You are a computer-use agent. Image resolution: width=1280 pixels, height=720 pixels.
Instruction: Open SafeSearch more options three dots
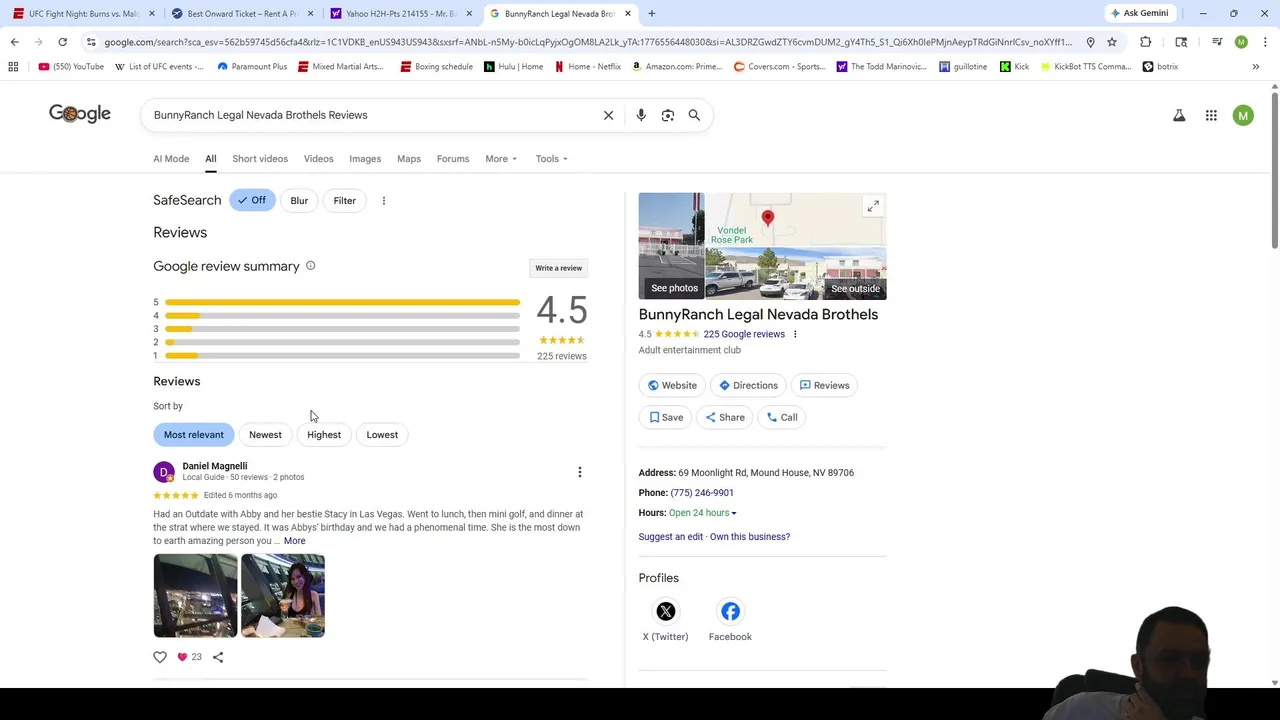tap(384, 201)
